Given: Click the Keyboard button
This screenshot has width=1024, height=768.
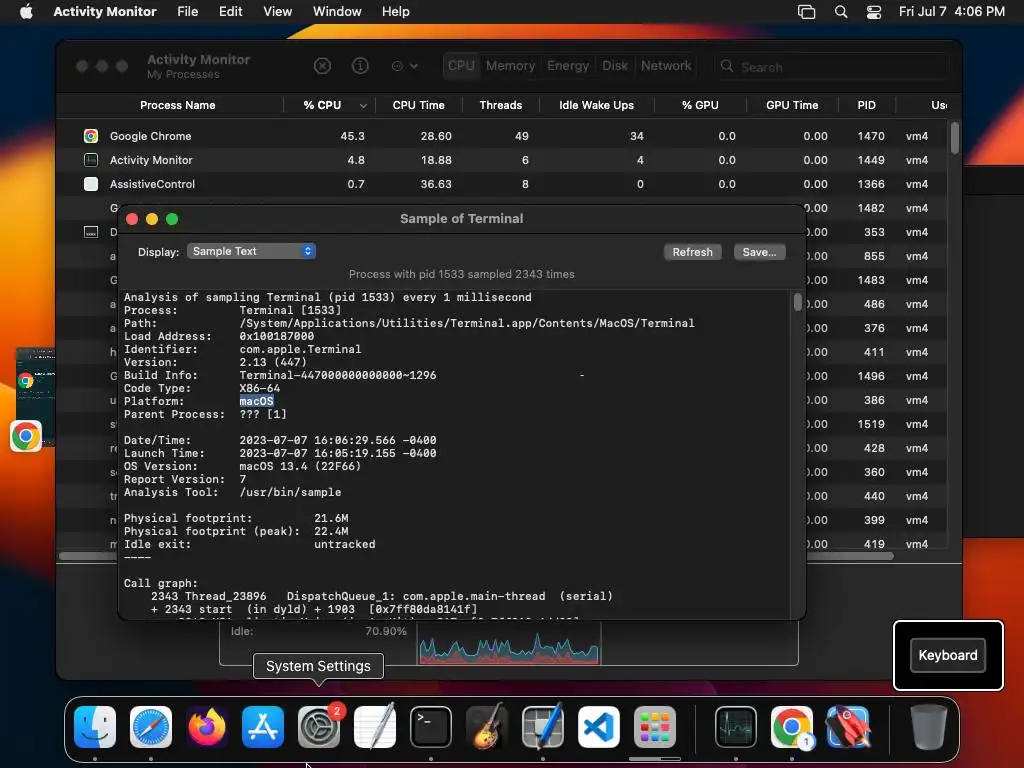Looking at the screenshot, I should tap(948, 655).
